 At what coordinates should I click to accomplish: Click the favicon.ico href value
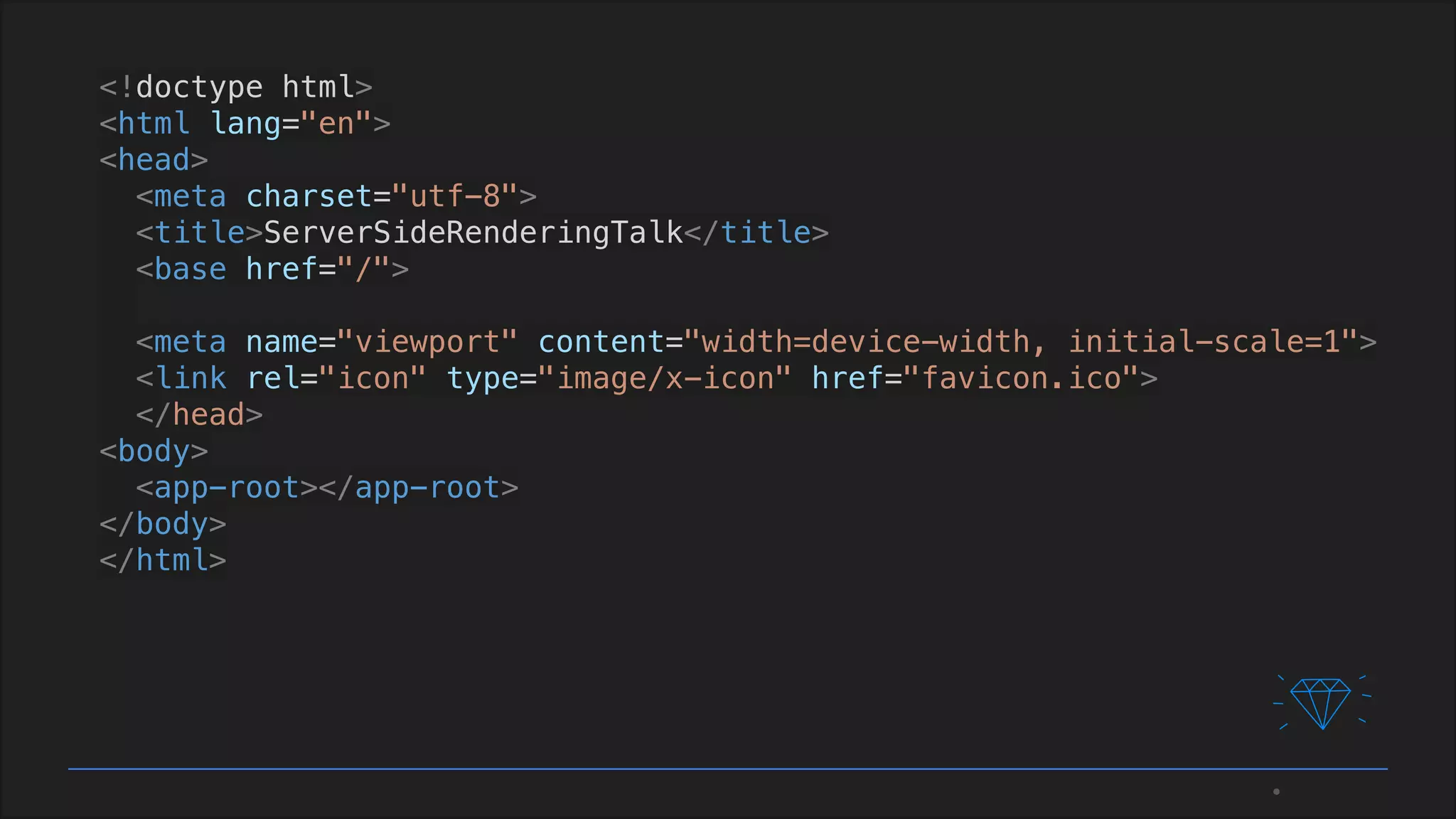coord(1021,378)
